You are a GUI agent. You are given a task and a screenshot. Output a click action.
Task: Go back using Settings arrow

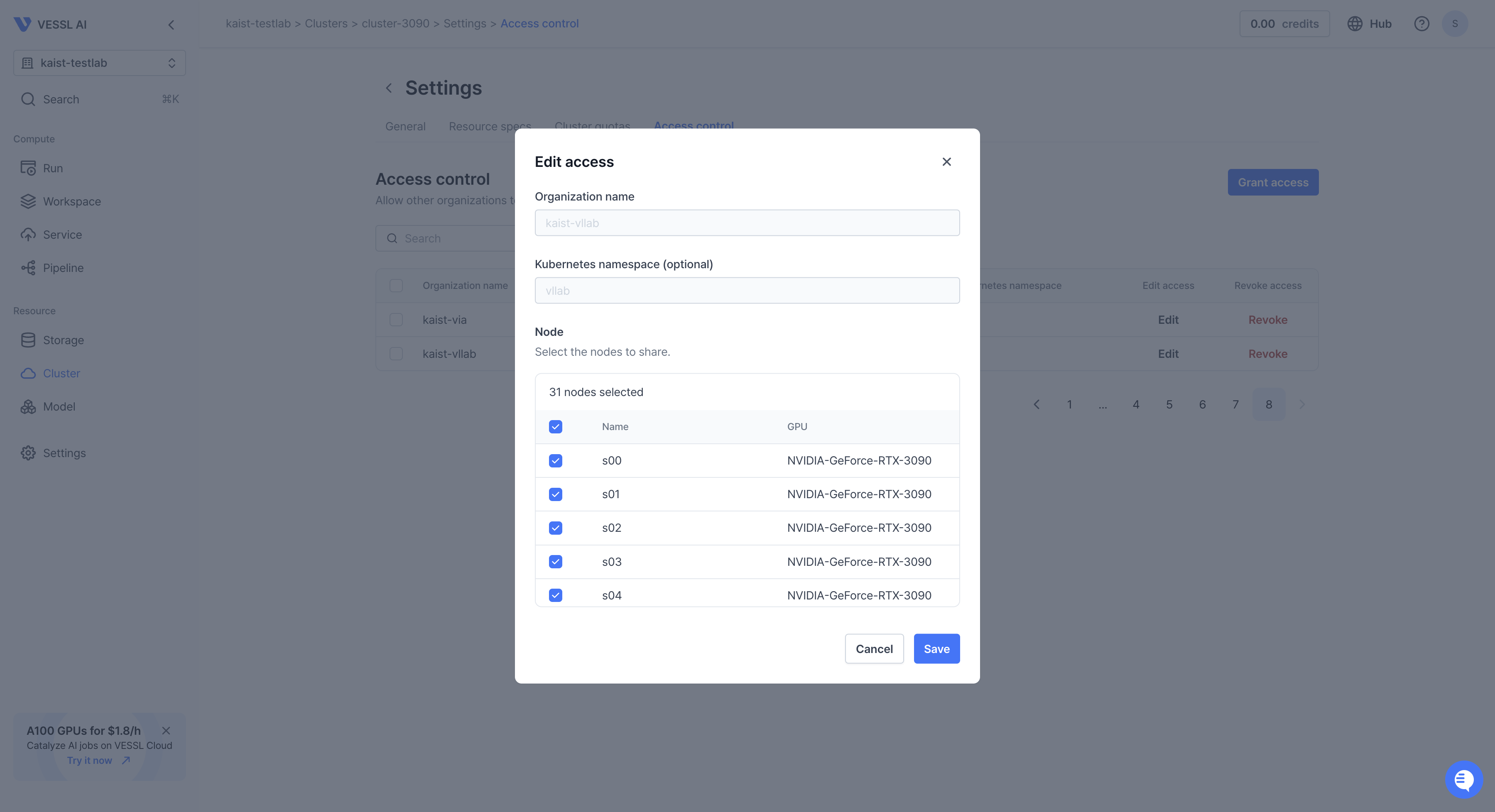(389, 88)
